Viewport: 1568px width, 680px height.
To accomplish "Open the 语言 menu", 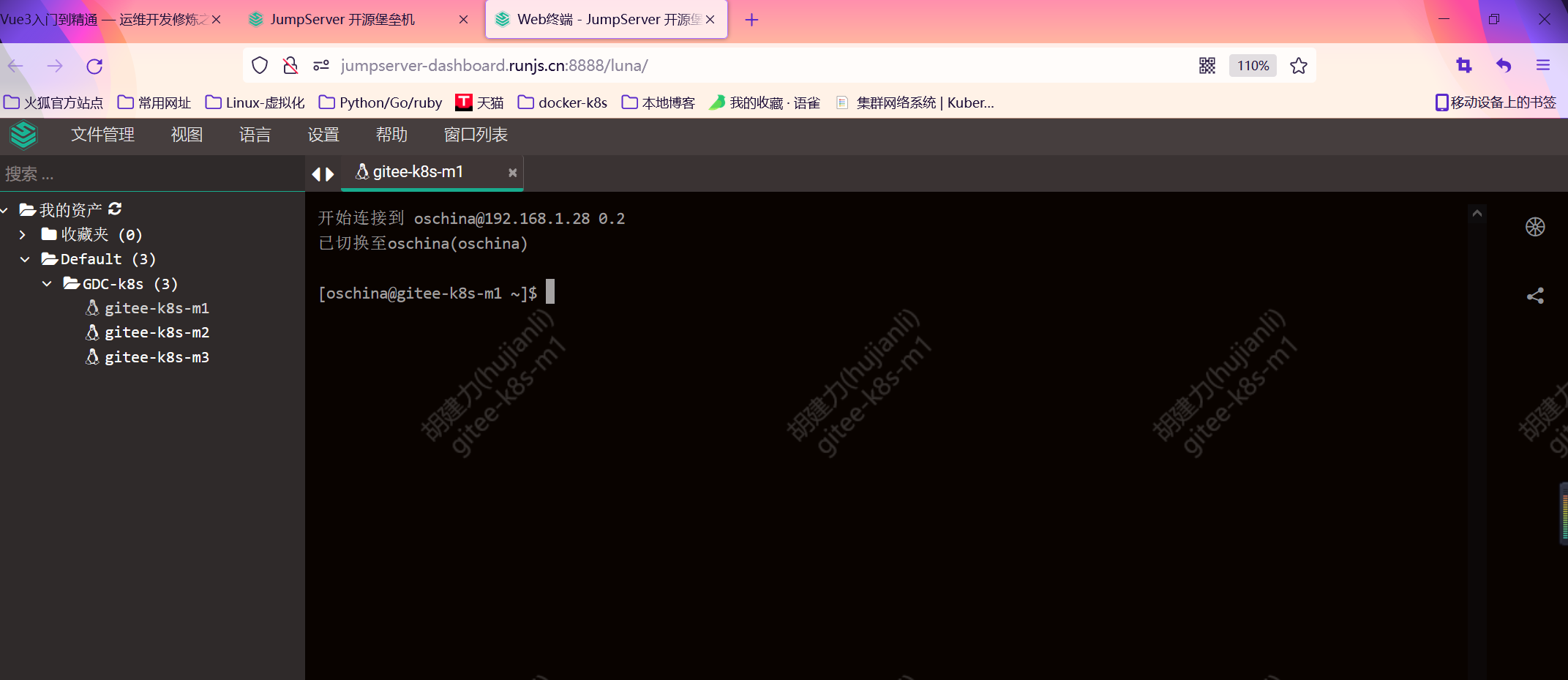I will click(x=255, y=135).
